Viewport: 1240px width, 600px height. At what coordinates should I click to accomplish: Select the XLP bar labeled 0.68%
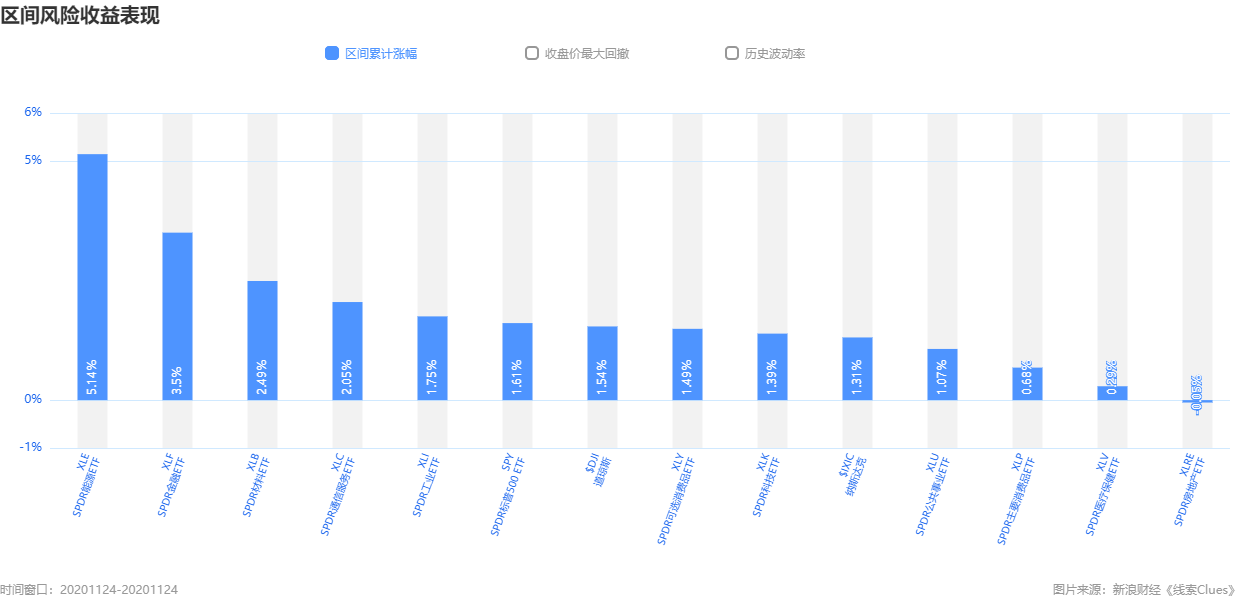click(1028, 384)
